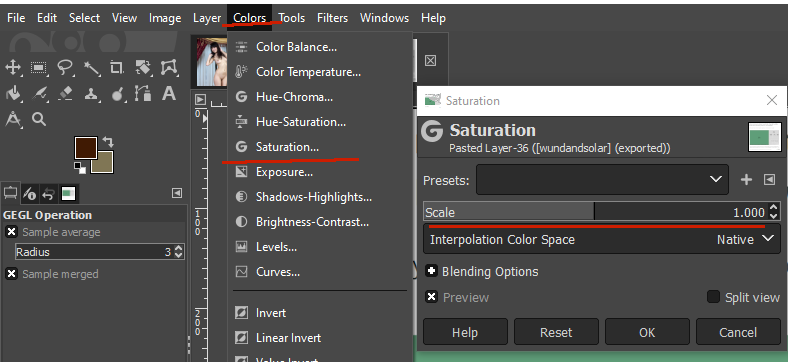The image size is (788, 362).
Task: Select the Zoom magnifier tool
Action: tap(39, 119)
